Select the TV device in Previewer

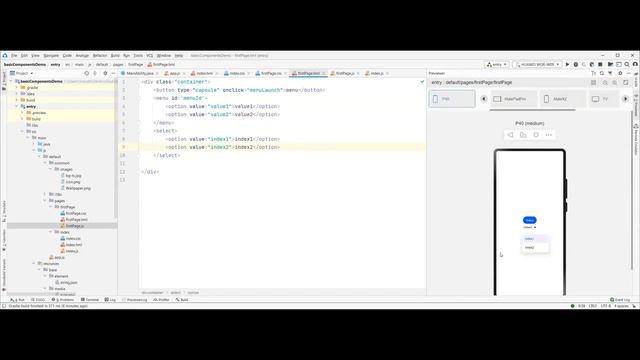(604, 99)
